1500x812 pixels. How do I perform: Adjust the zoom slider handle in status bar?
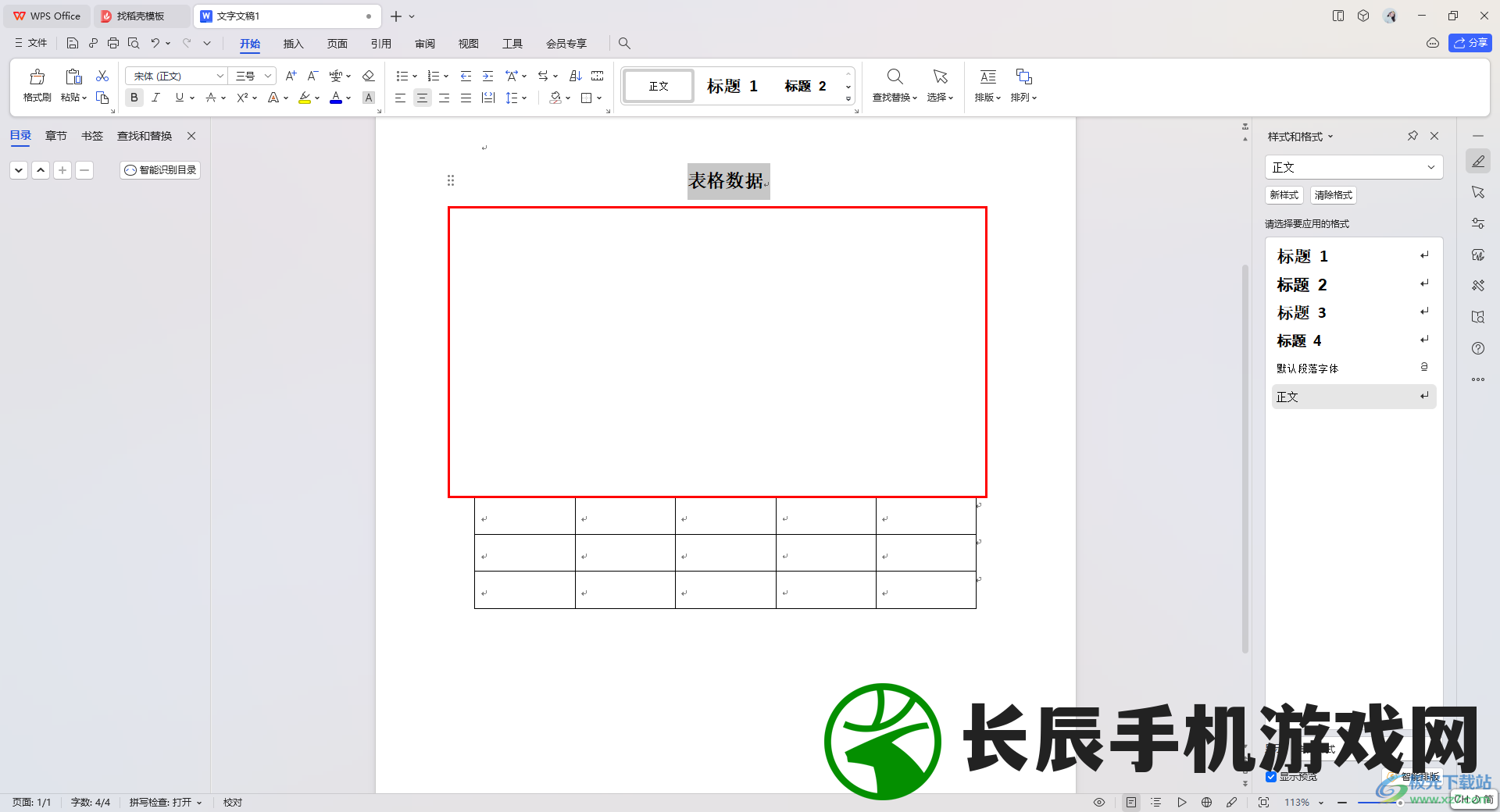[1399, 802]
